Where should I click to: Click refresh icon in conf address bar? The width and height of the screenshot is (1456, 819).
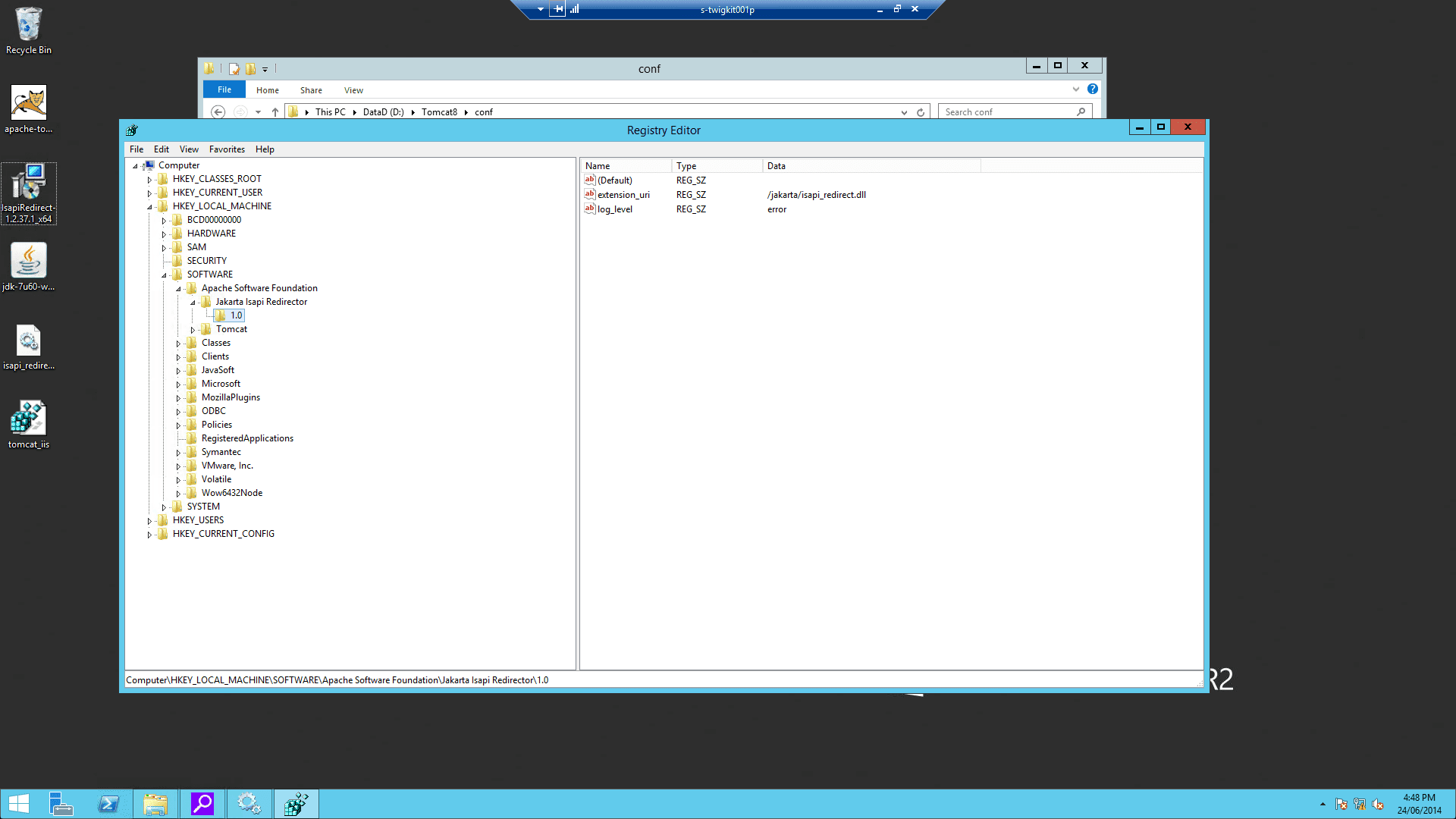[x=921, y=112]
